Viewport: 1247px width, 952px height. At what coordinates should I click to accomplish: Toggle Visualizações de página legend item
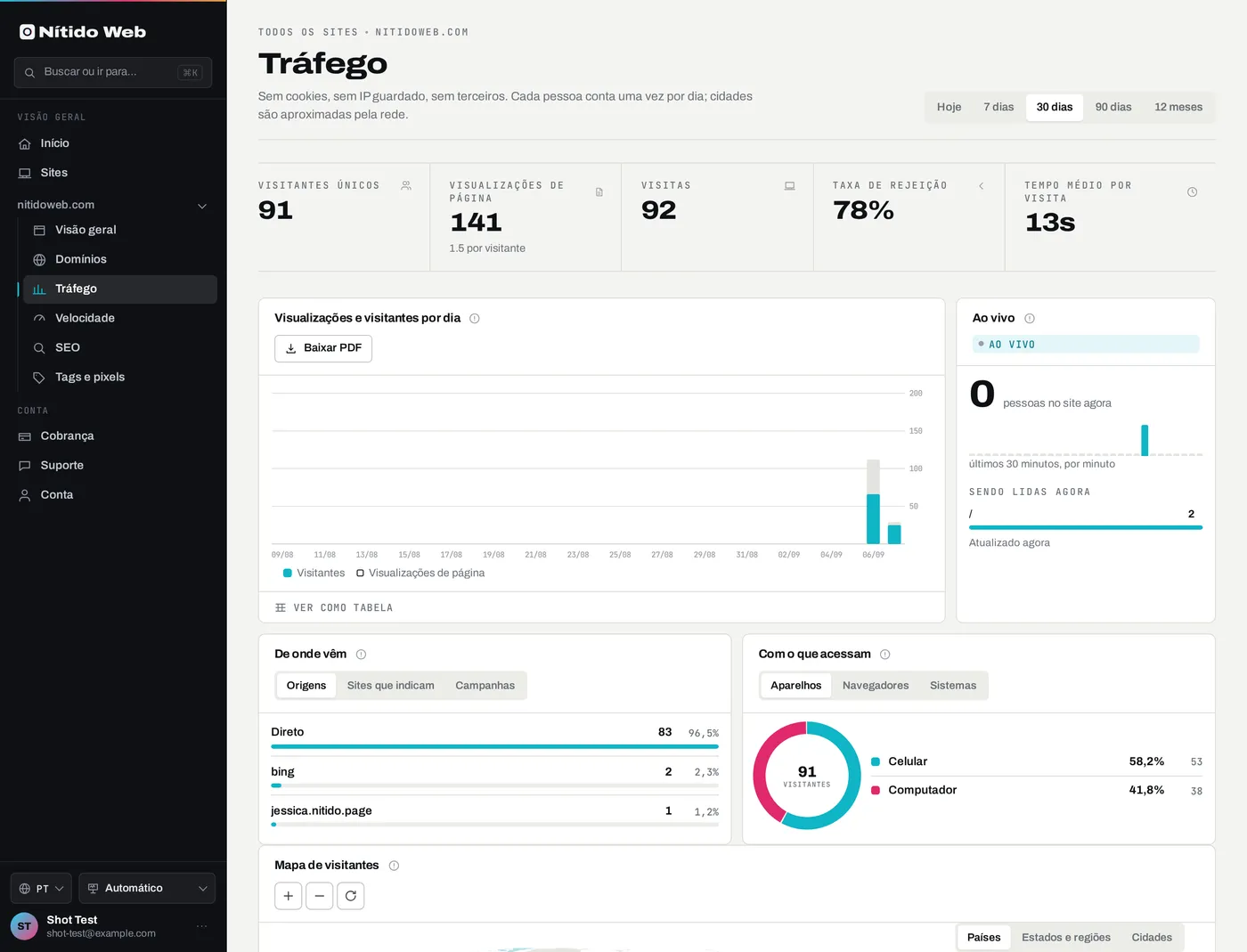coord(420,574)
